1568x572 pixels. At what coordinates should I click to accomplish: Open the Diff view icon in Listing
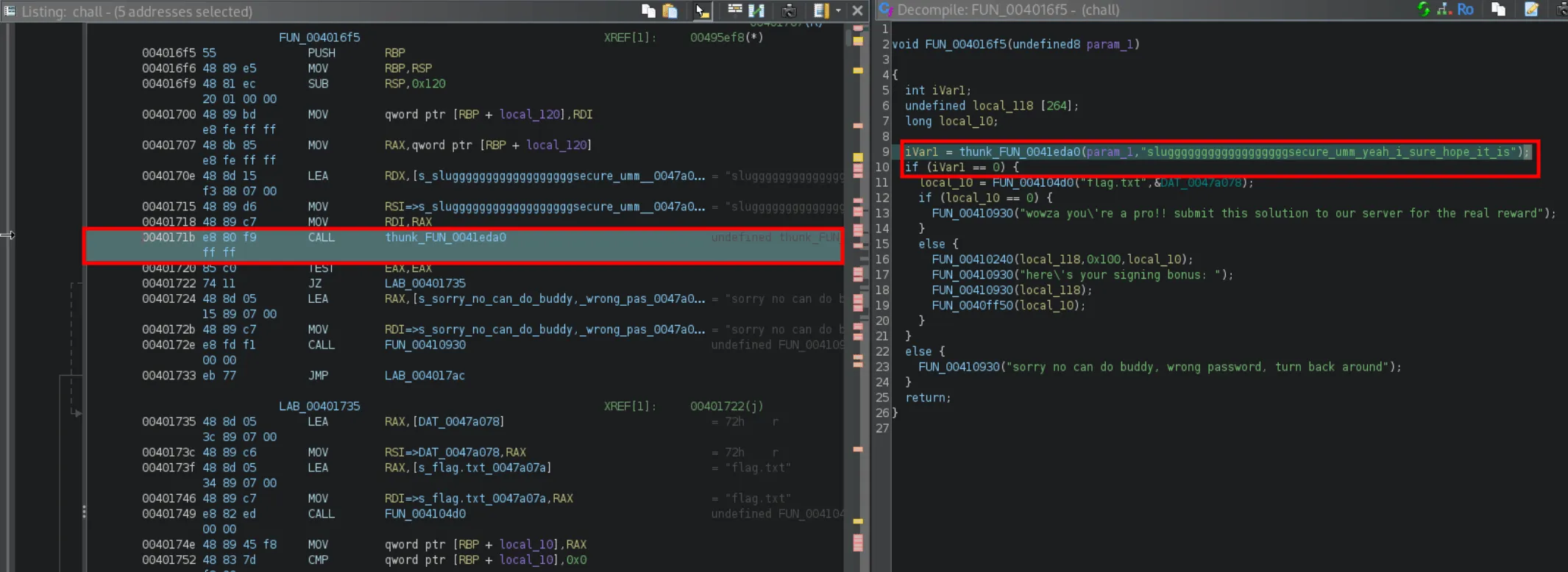[756, 10]
